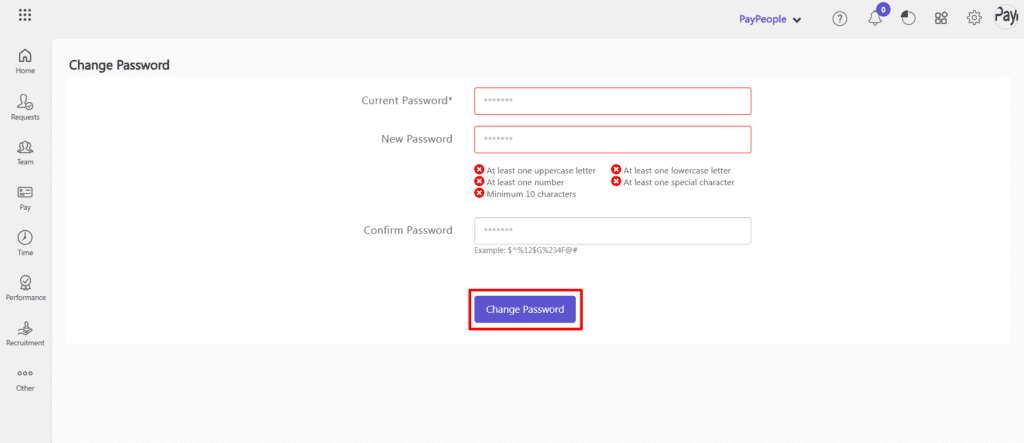Go to Home in the sidebar
Image resolution: width=1024 pixels, height=443 pixels.
pyautogui.click(x=25, y=61)
